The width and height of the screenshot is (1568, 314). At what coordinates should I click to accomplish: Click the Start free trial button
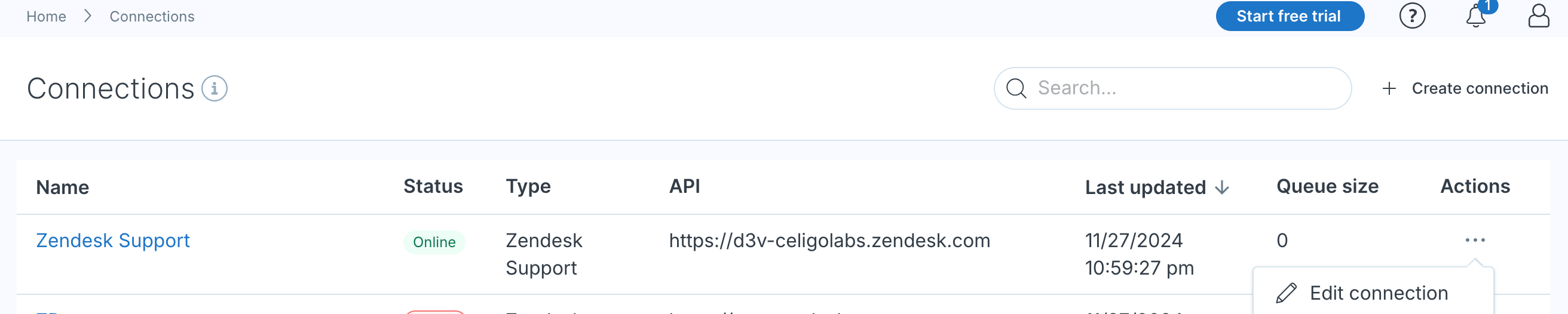(1290, 17)
